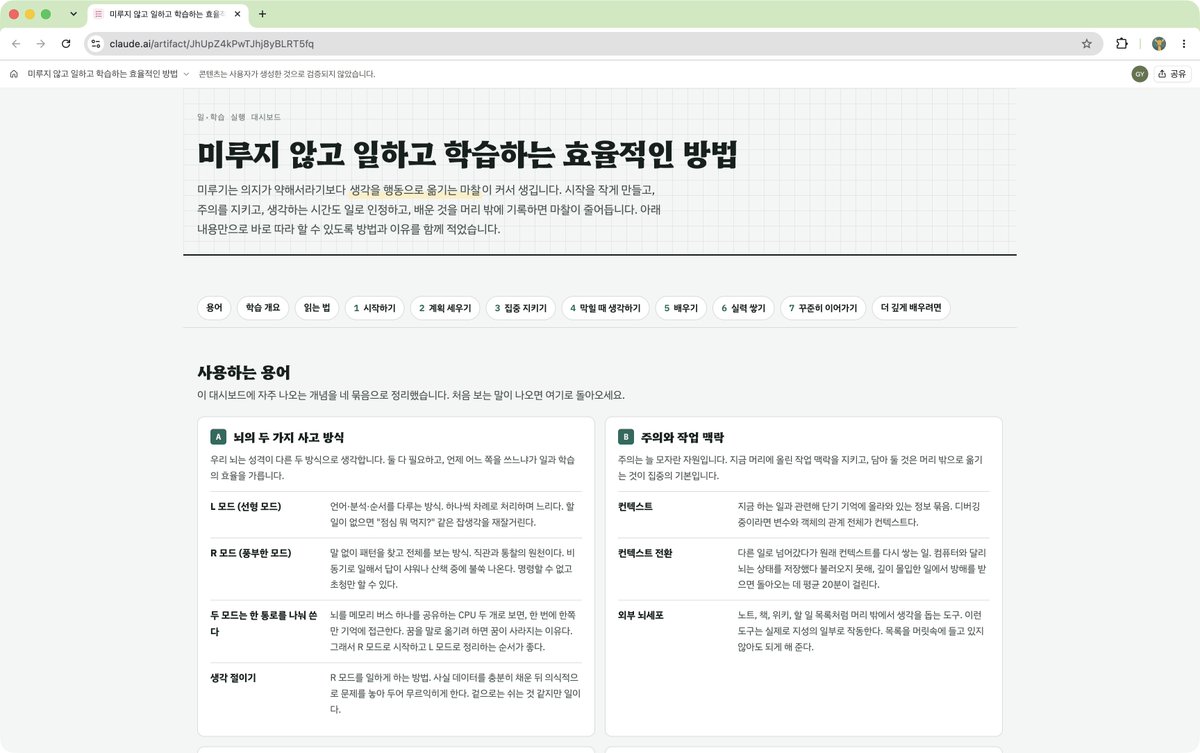Click the site info icon in address bar
The image size is (1200, 753).
96,44
